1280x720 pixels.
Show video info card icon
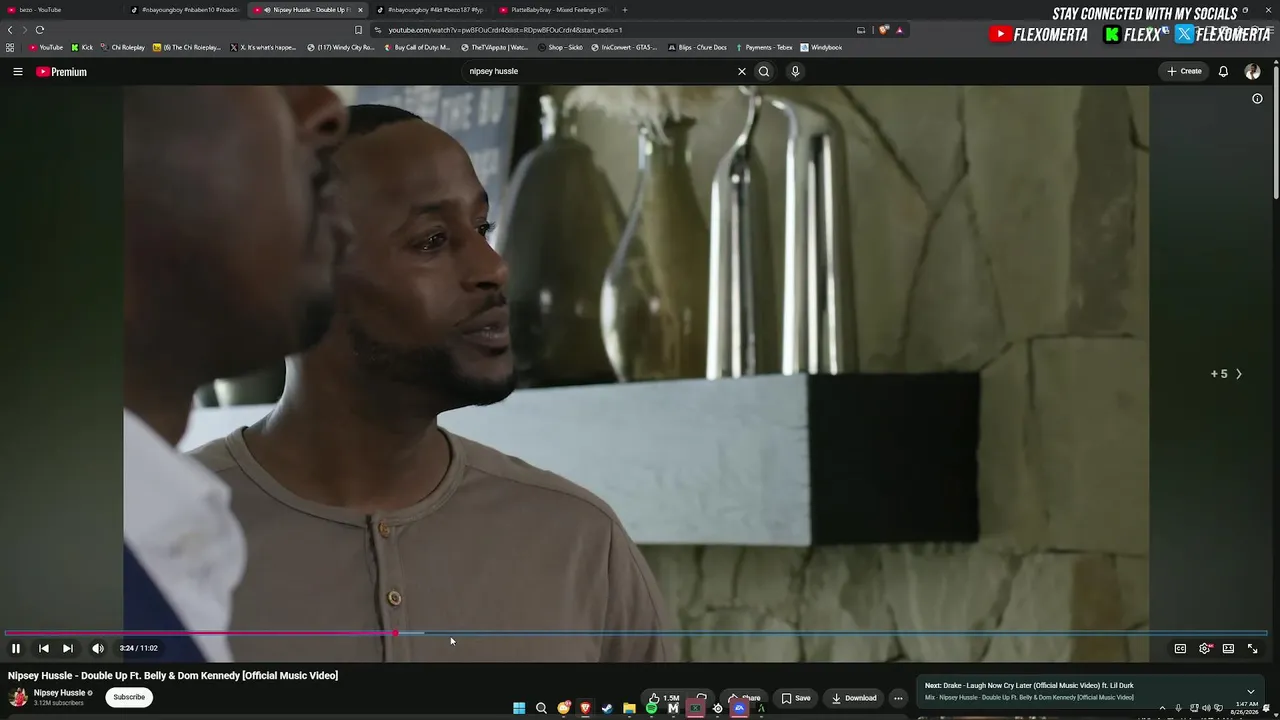coord(1257,99)
